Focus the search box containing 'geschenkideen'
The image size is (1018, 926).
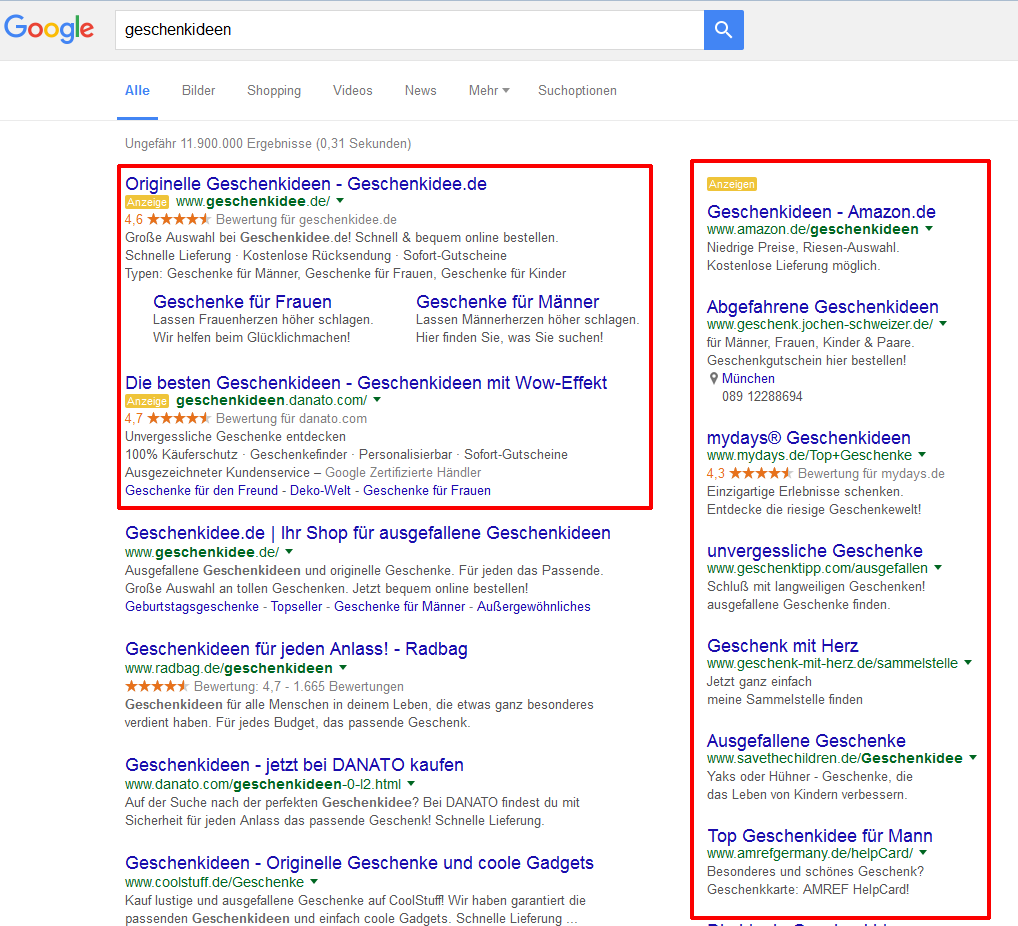click(x=410, y=30)
